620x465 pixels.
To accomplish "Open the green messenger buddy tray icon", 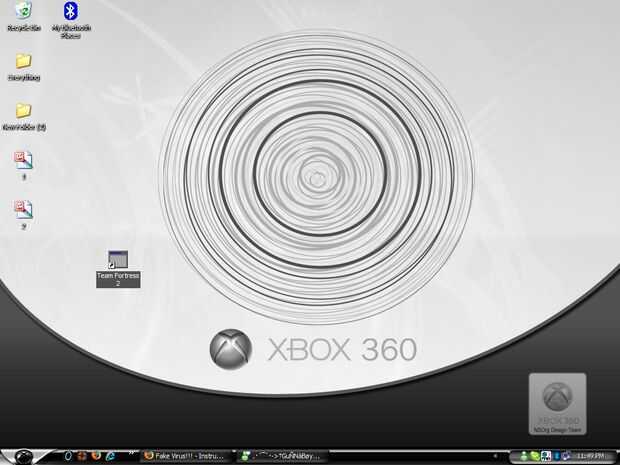I will pos(524,456).
